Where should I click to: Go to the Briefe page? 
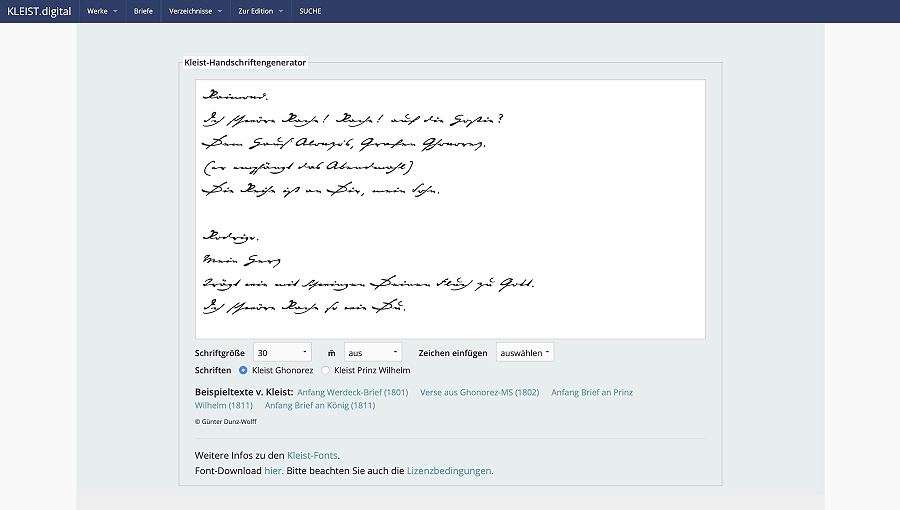(143, 11)
